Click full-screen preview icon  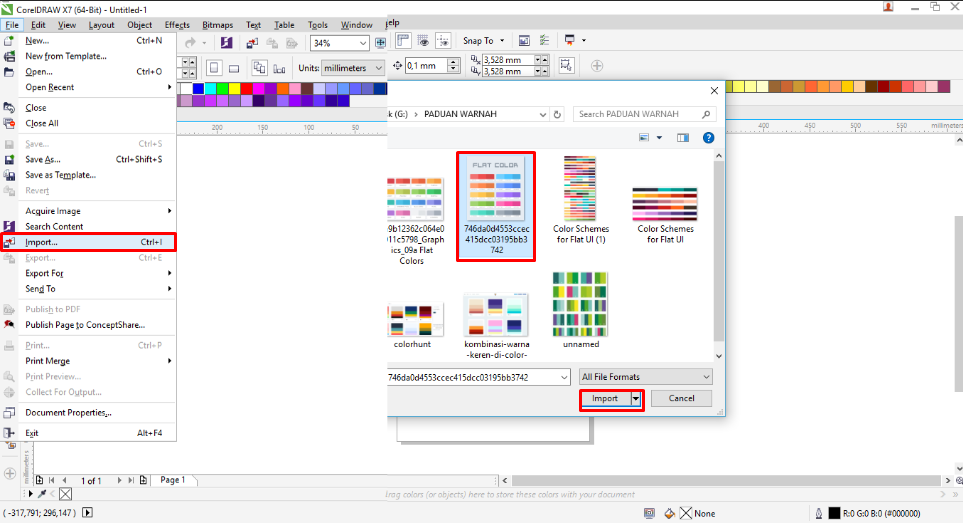tap(380, 43)
